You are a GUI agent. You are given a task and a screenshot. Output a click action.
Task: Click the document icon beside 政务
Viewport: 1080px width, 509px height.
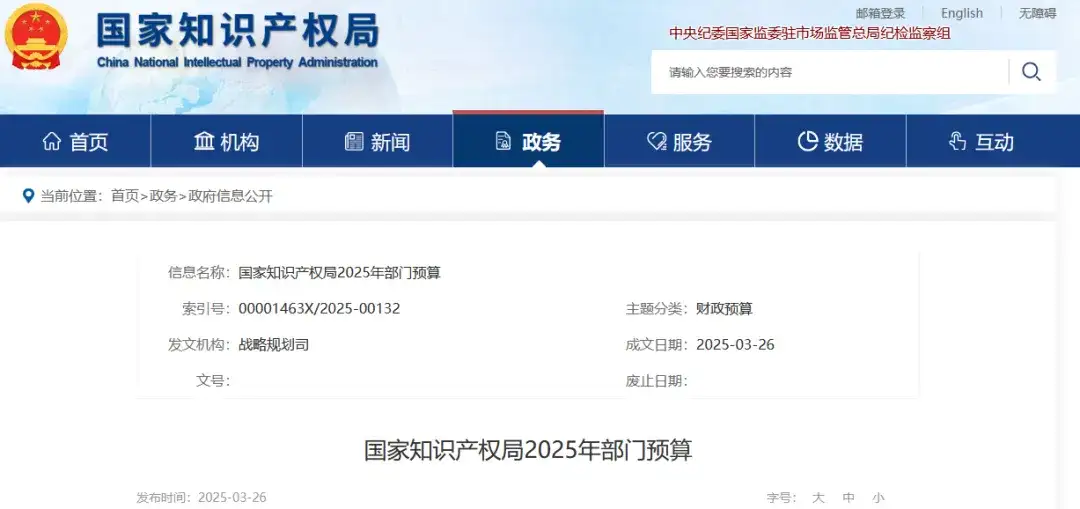[503, 142]
